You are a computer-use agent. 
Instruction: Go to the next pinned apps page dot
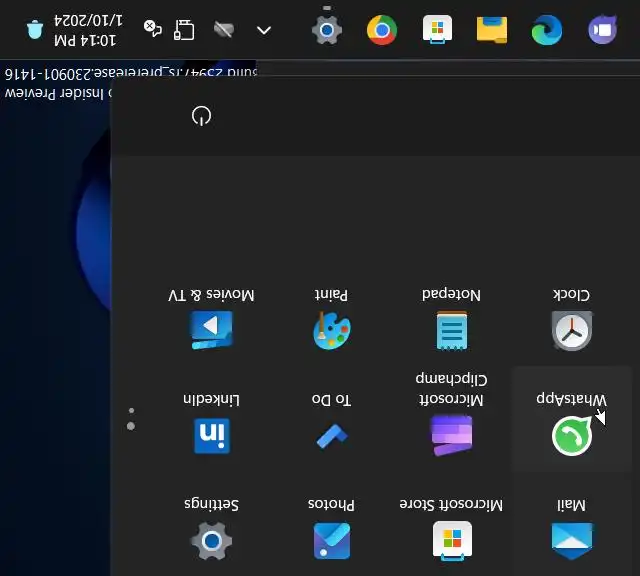(131, 411)
